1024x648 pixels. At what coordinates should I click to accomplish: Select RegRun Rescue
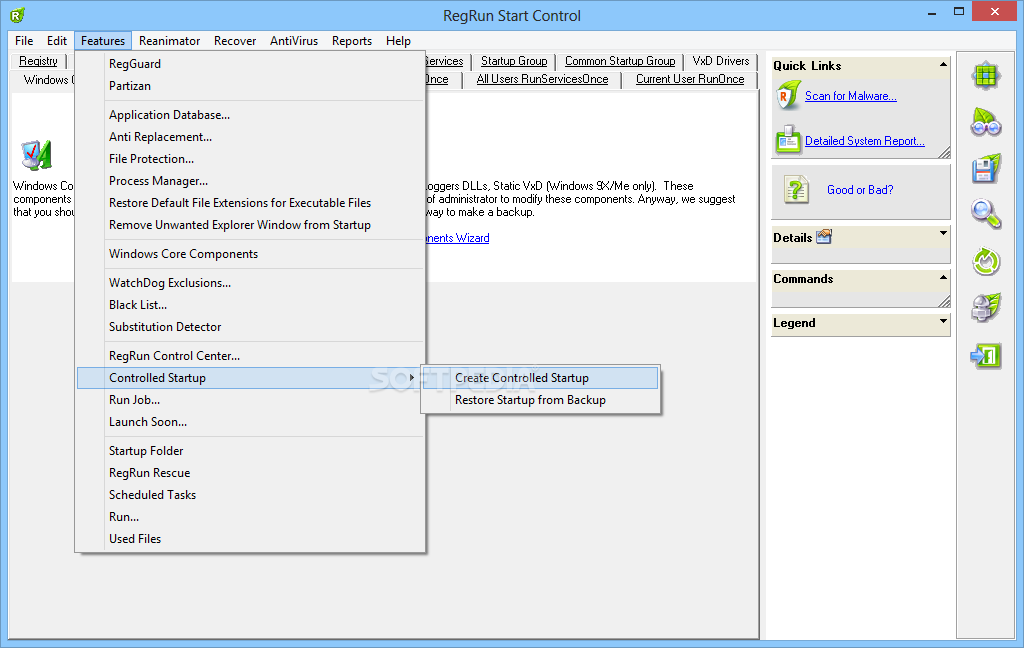click(x=251, y=472)
